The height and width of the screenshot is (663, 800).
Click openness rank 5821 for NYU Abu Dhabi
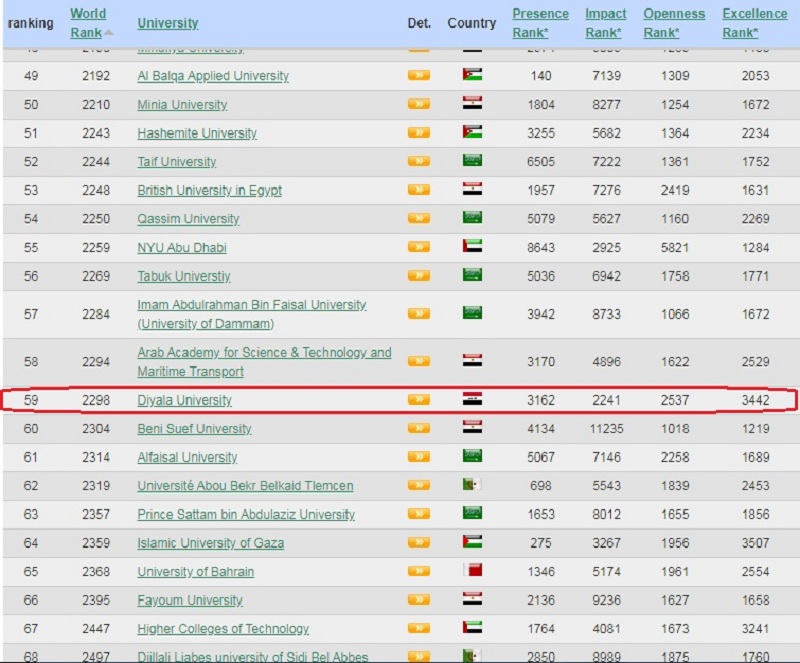click(x=675, y=248)
